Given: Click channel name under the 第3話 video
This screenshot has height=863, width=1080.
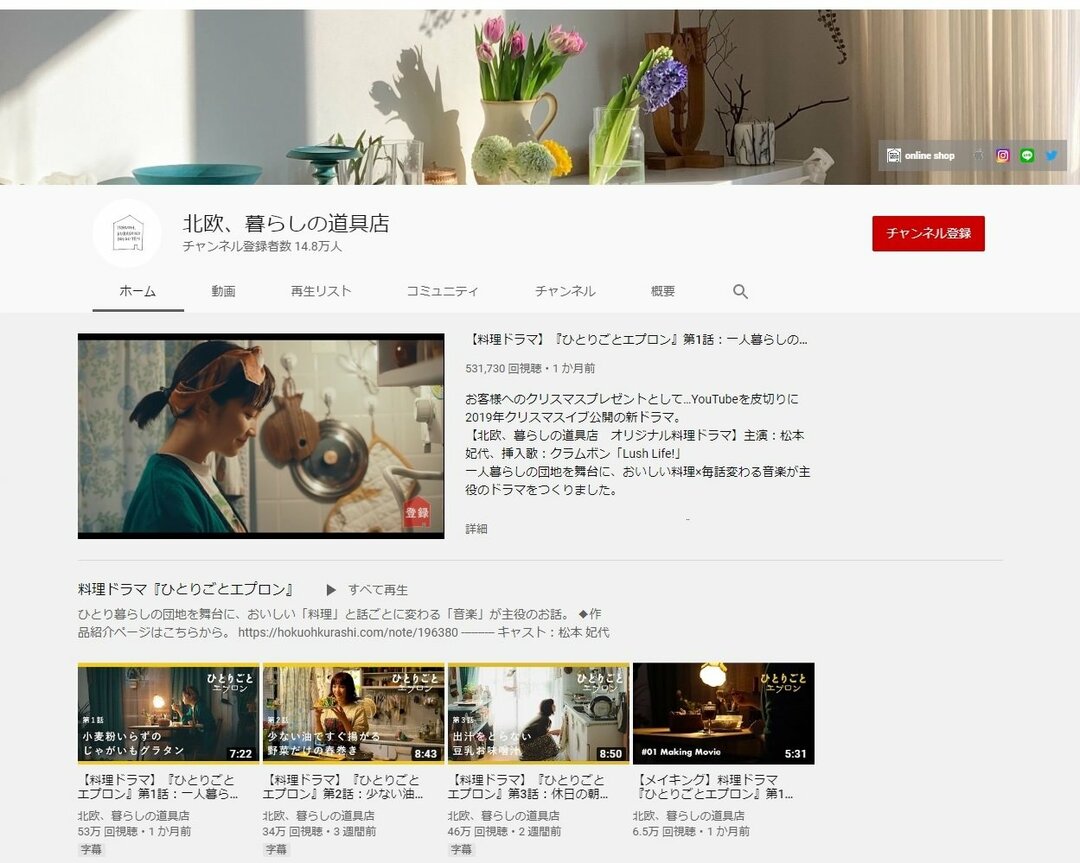Looking at the screenshot, I should click(504, 815).
